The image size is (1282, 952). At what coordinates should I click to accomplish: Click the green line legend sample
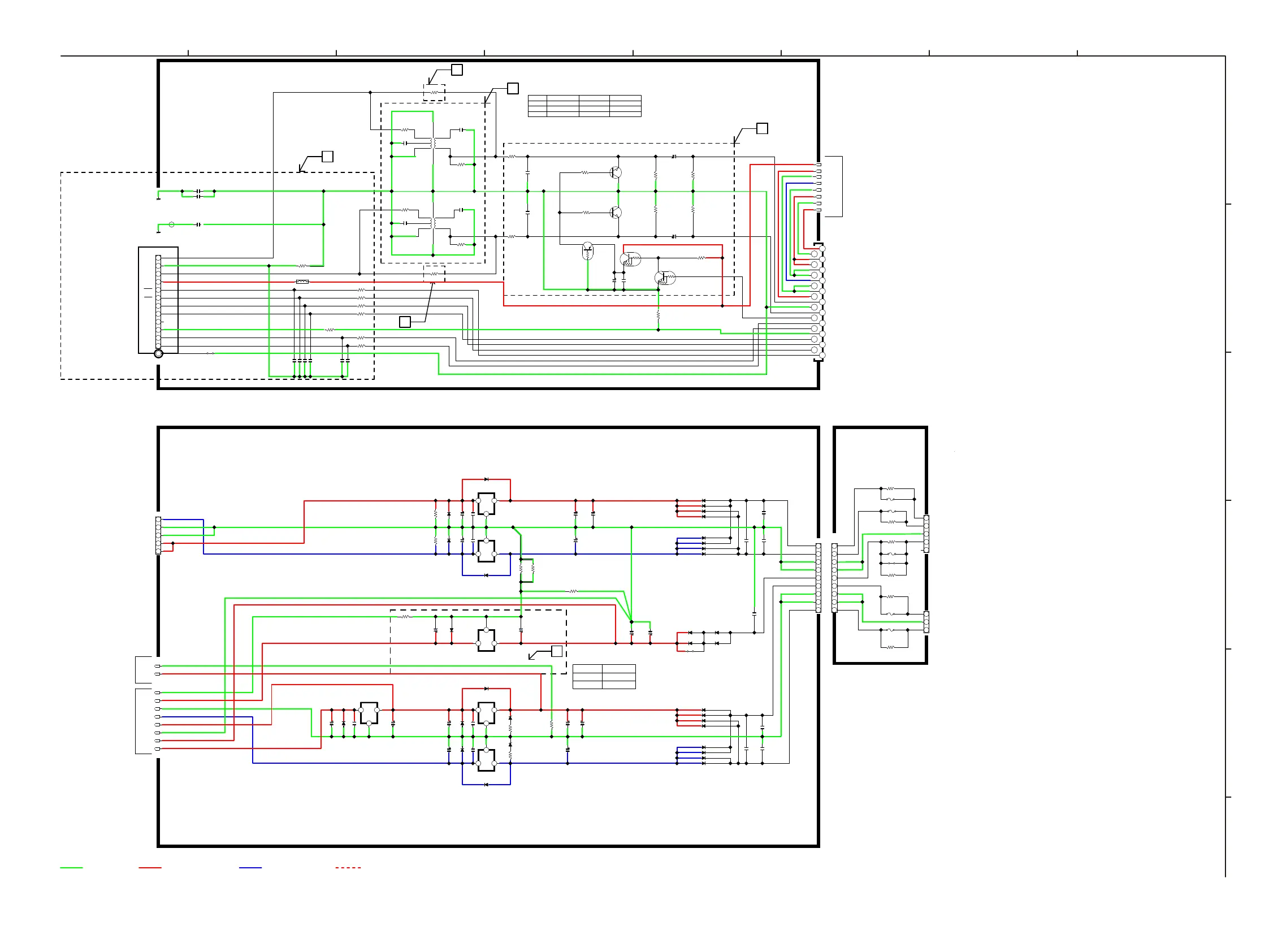pyautogui.click(x=71, y=867)
